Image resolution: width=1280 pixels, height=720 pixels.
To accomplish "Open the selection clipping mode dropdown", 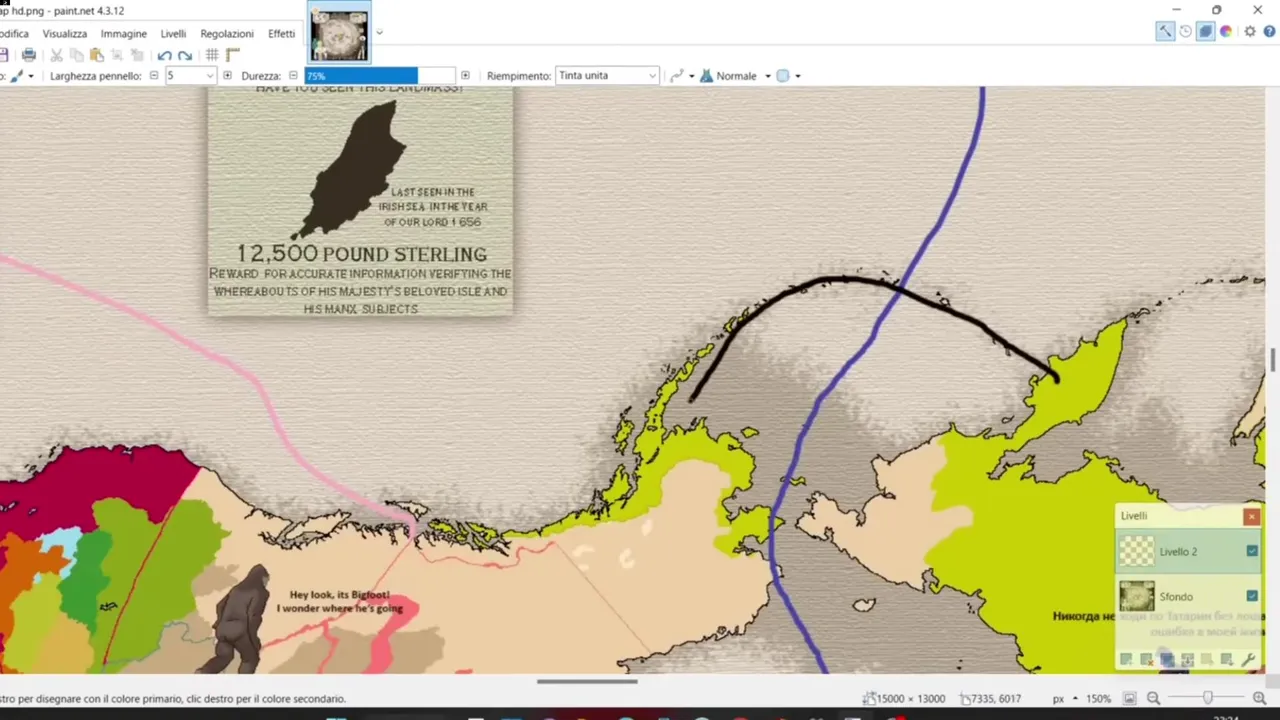I will pos(789,76).
